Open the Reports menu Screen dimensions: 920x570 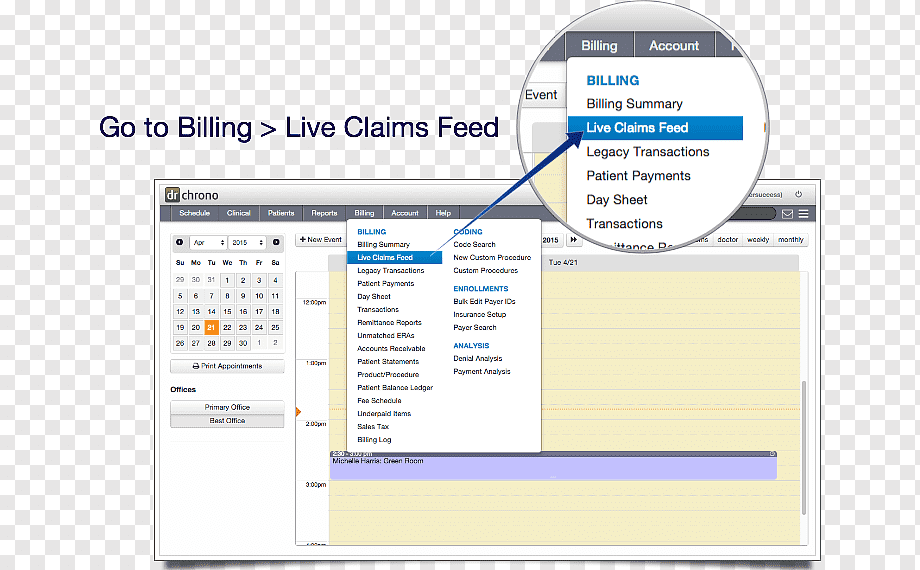[324, 213]
